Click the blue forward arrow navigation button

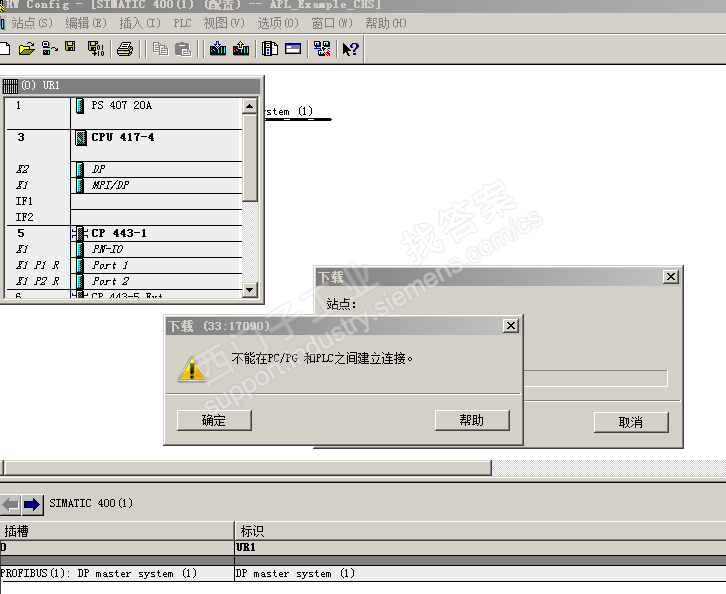[32, 504]
